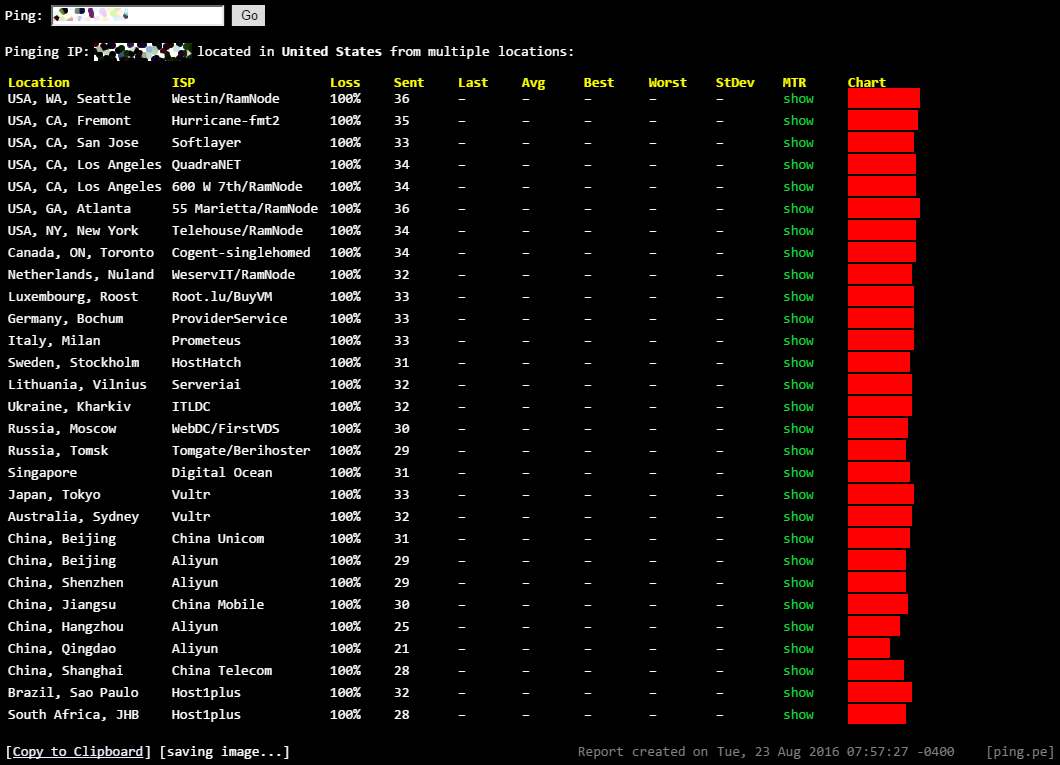Image resolution: width=1060 pixels, height=765 pixels.
Task: Open MTR for China, Qingdao Aliyun
Action: coord(798,649)
